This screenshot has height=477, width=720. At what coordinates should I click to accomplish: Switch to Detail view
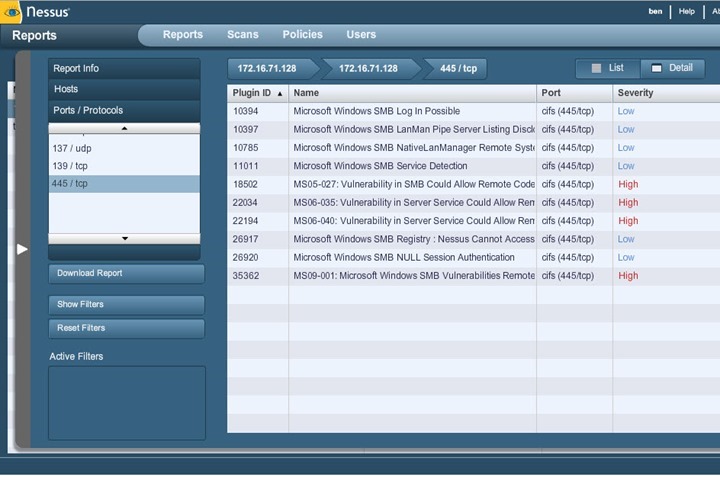pos(672,68)
